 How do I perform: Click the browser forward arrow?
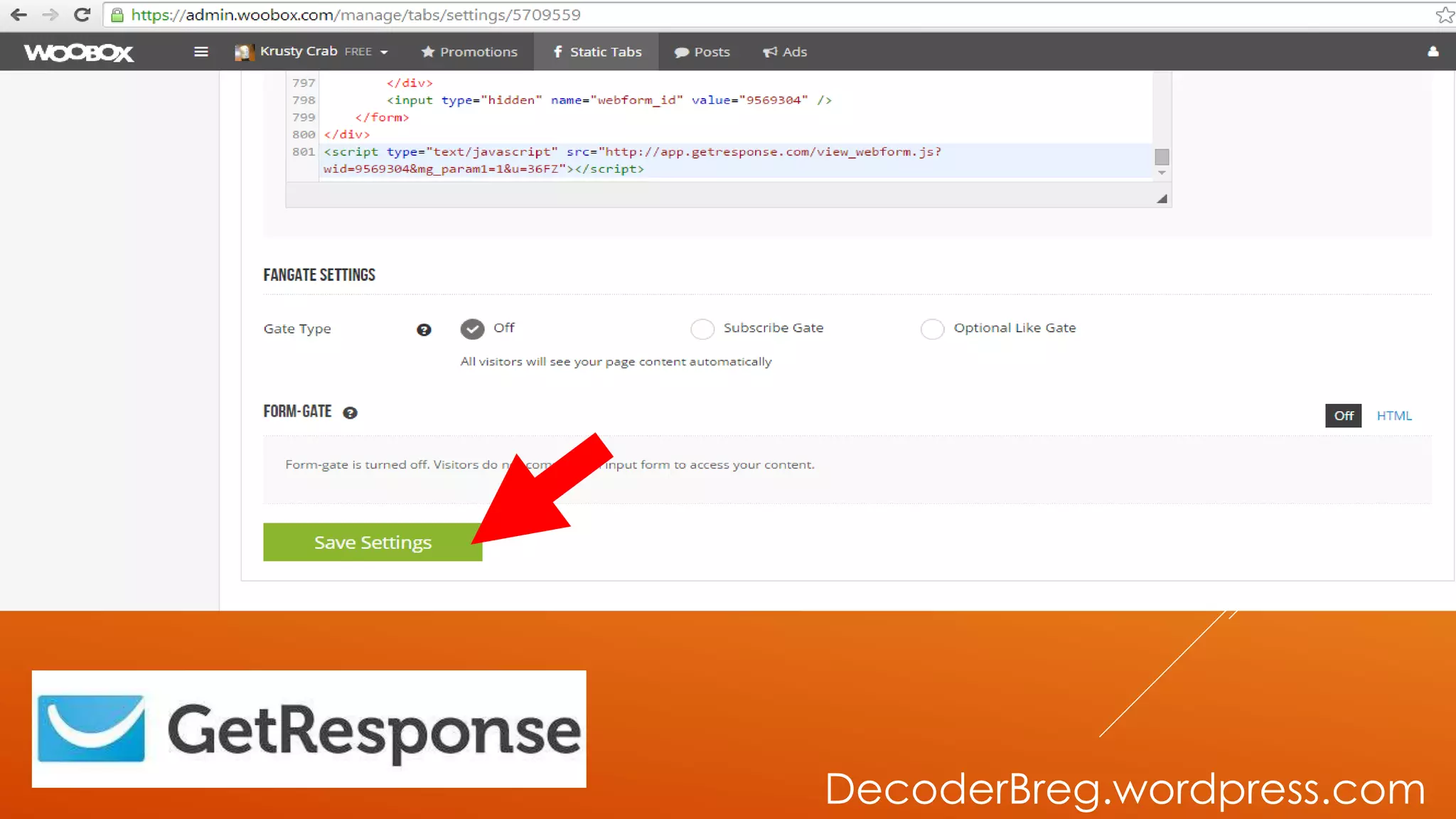(x=50, y=14)
